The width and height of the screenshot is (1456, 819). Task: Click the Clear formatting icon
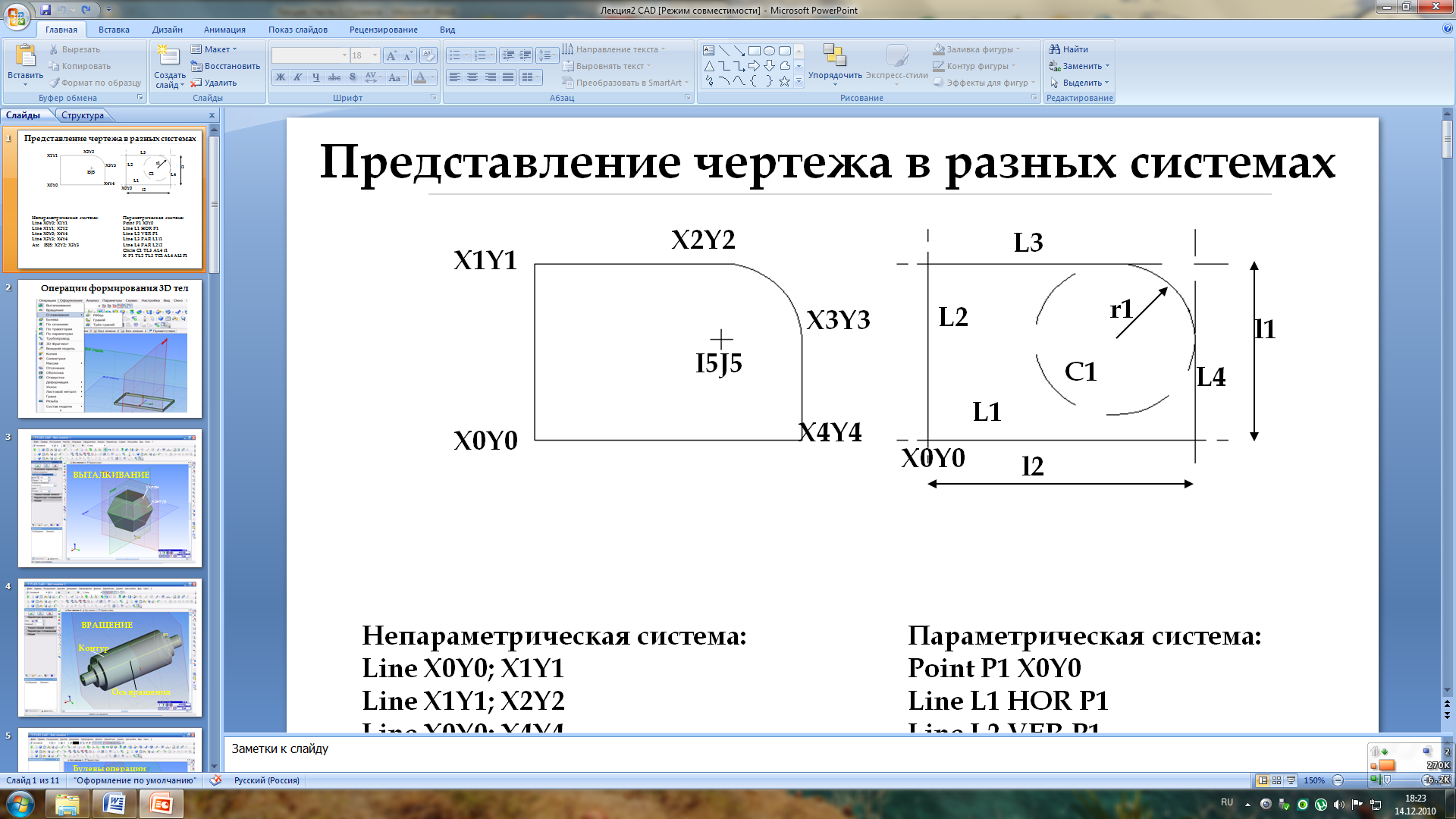click(x=428, y=55)
